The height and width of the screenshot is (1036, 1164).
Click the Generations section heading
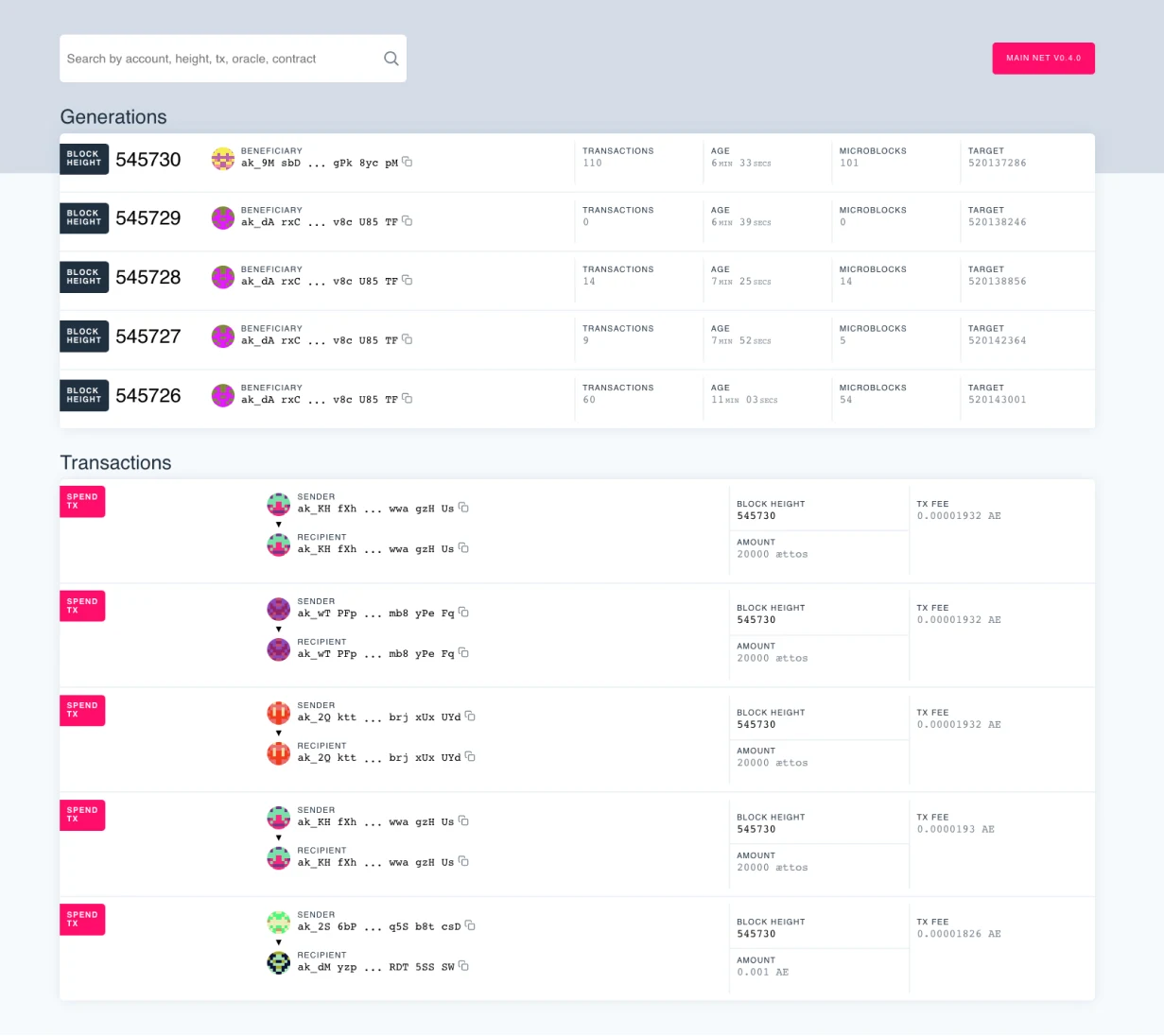pyautogui.click(x=113, y=117)
